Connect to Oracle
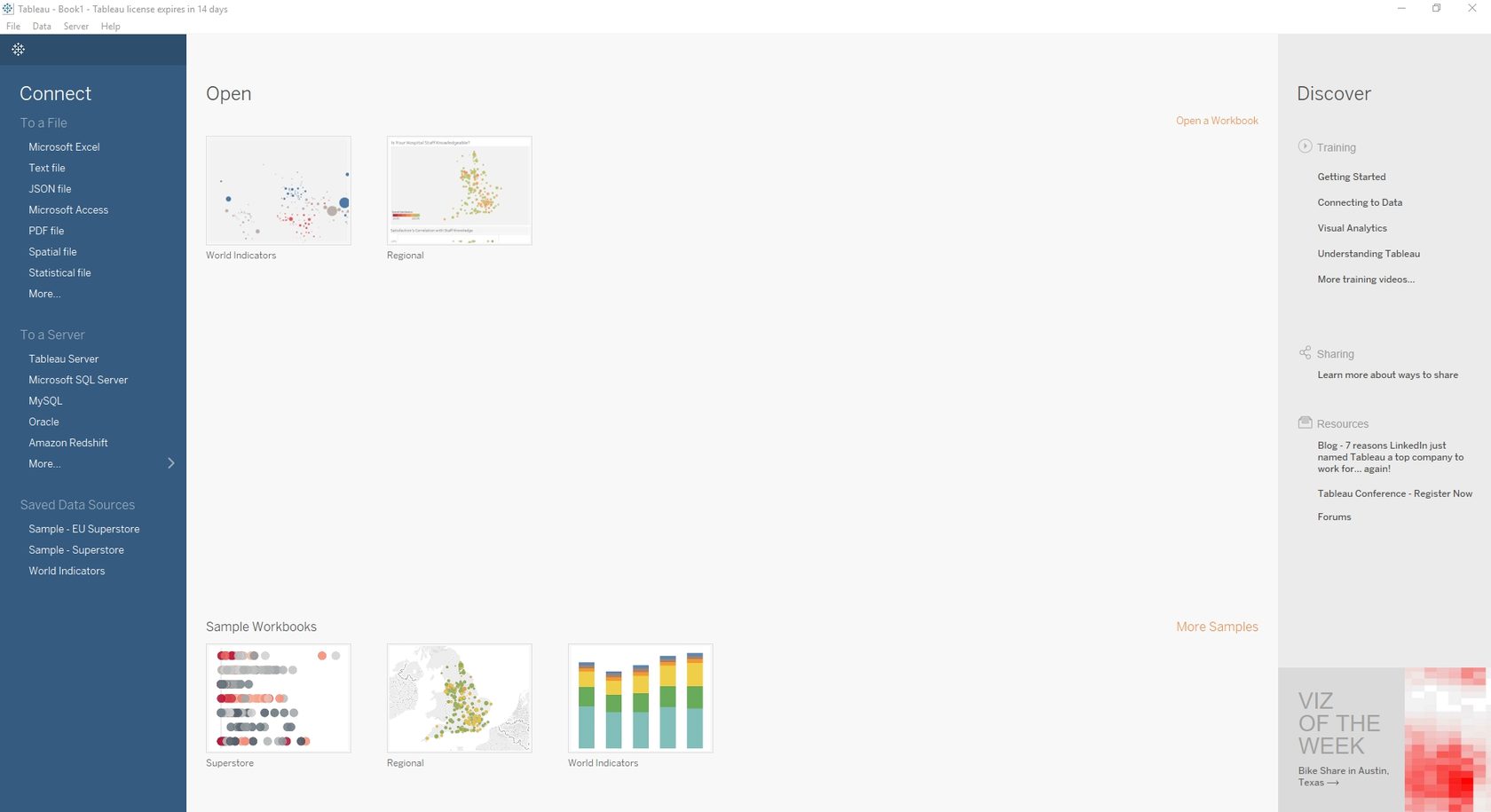This screenshot has width=1491, height=812. (x=43, y=422)
